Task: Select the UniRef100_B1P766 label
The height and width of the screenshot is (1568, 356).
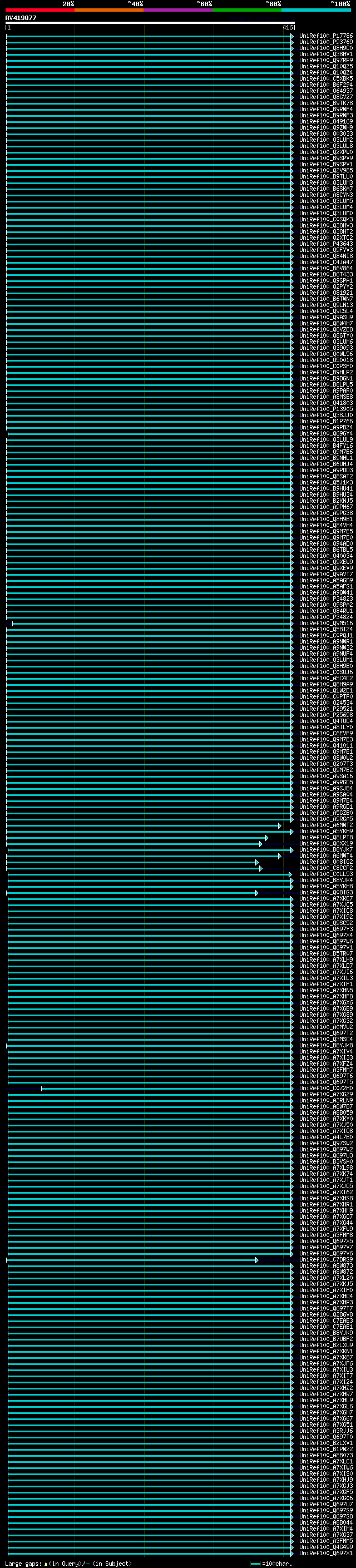Action: pos(326,421)
